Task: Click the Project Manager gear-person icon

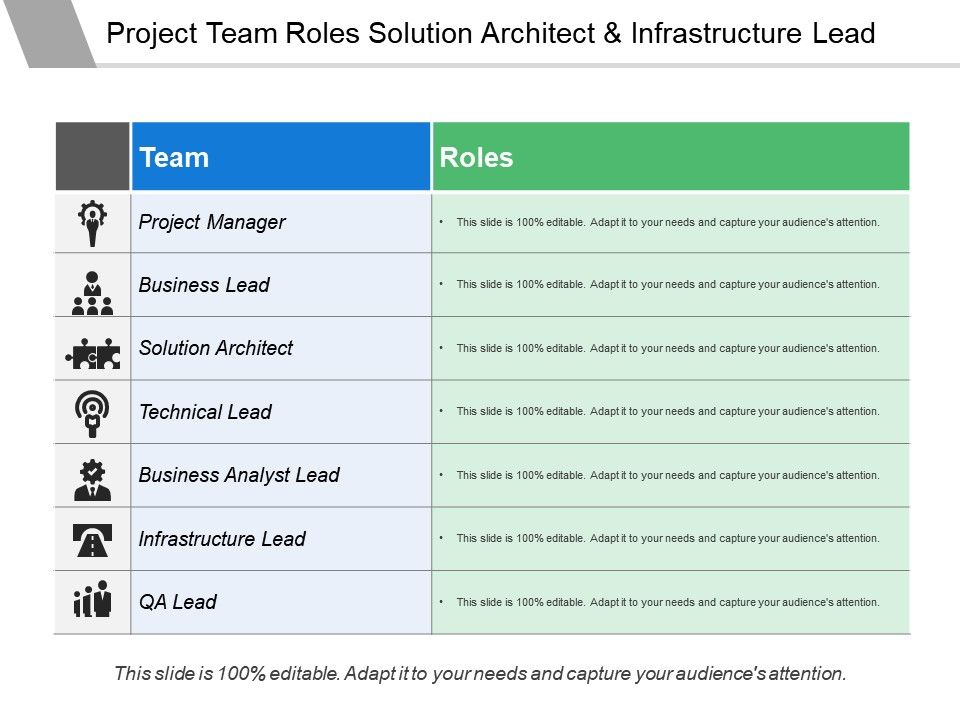Action: pos(93,223)
